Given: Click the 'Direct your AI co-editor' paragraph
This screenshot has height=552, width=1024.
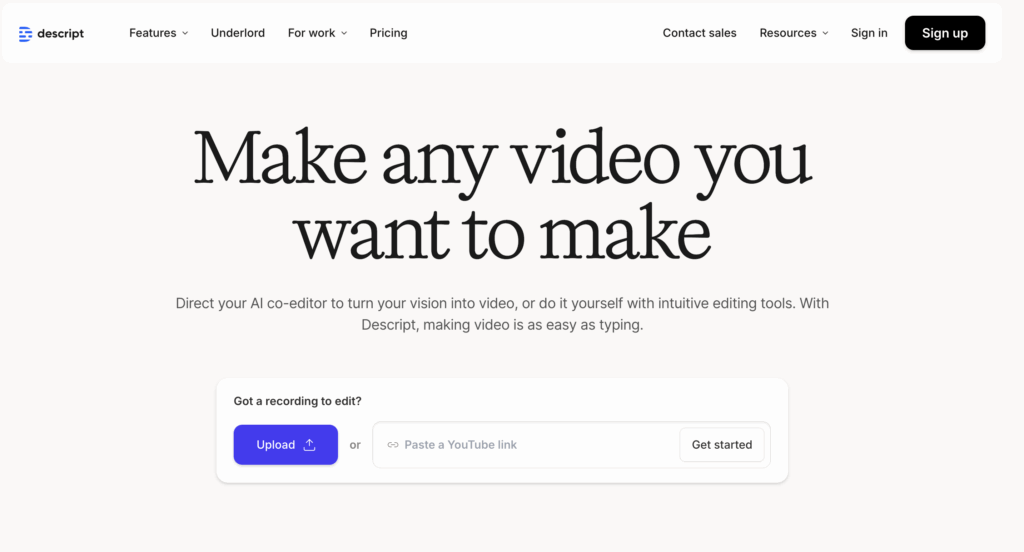Looking at the screenshot, I should point(502,314).
